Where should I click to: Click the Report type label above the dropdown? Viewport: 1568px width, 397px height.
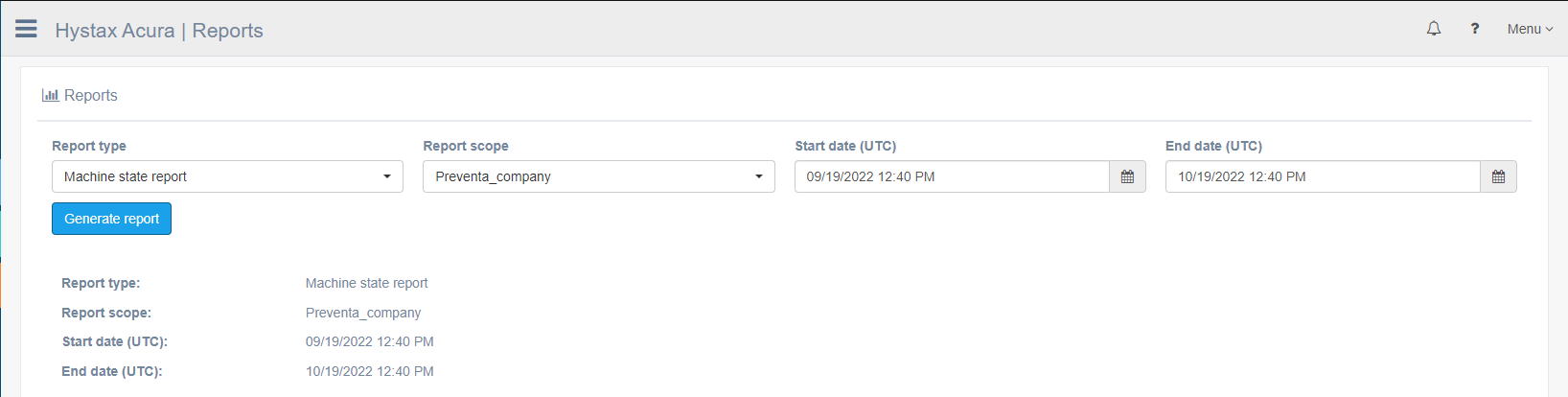click(89, 146)
